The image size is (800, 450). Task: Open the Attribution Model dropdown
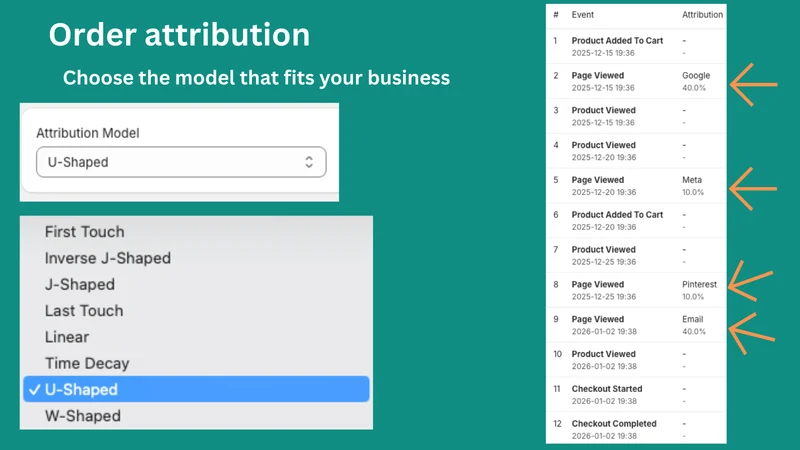(x=181, y=162)
